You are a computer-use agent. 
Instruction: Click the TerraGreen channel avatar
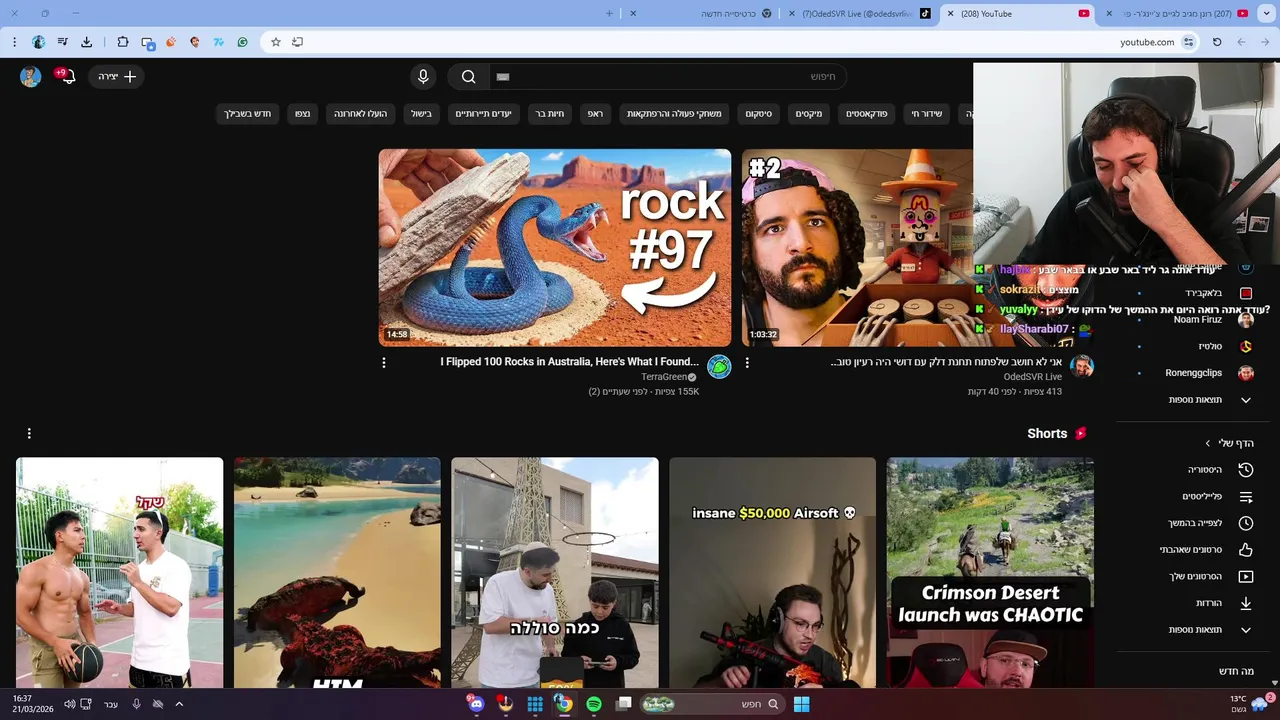(x=719, y=367)
